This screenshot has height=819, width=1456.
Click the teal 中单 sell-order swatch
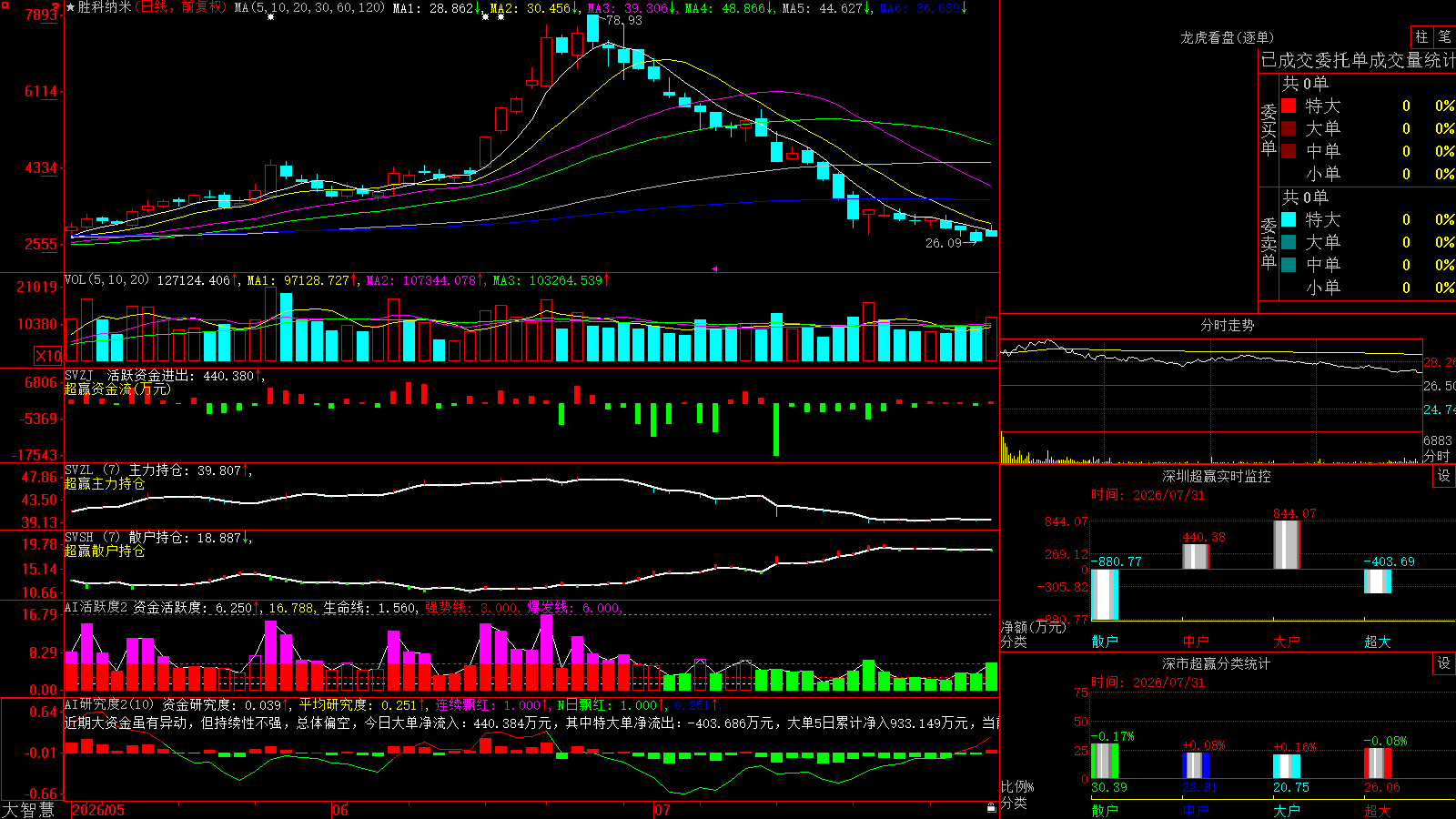[1289, 265]
